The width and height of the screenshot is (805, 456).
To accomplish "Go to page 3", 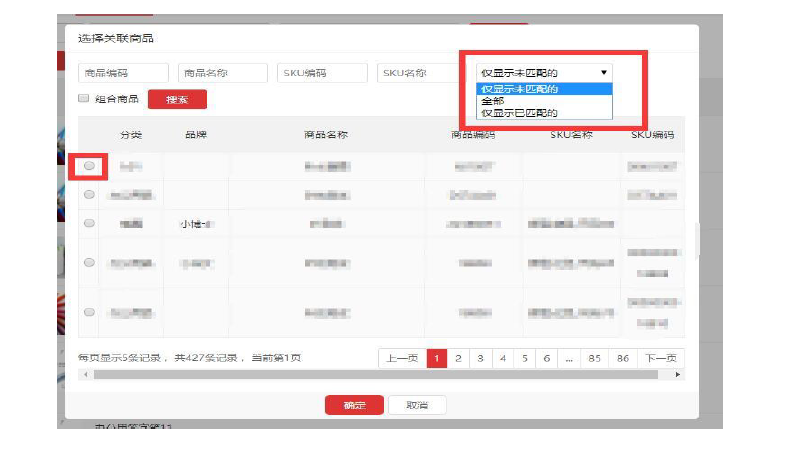I will pyautogui.click(x=481, y=358).
